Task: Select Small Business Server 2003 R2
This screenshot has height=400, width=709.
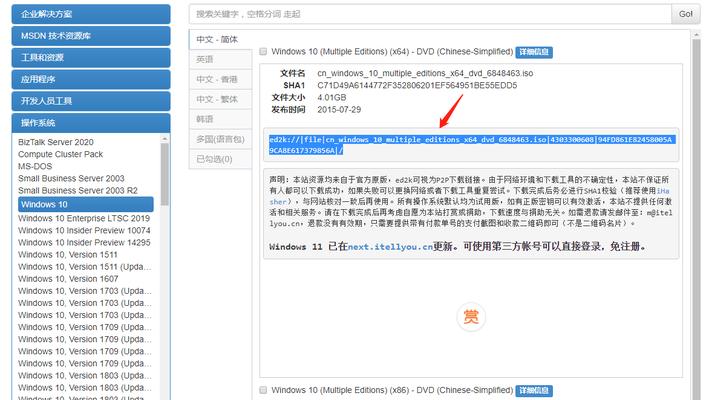Action: coord(78,191)
